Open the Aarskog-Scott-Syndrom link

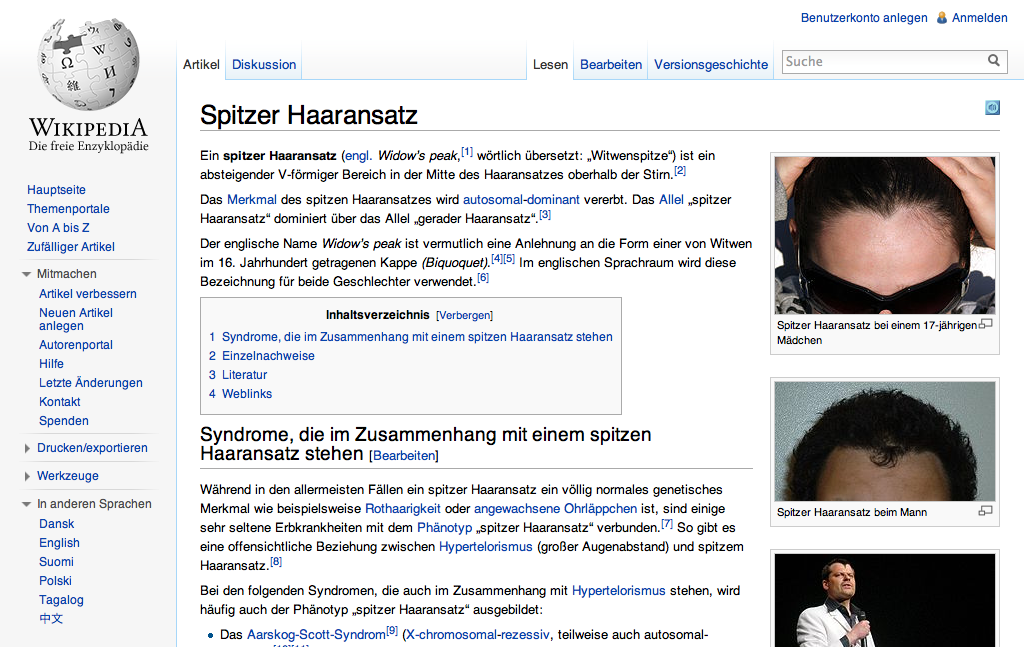(316, 635)
